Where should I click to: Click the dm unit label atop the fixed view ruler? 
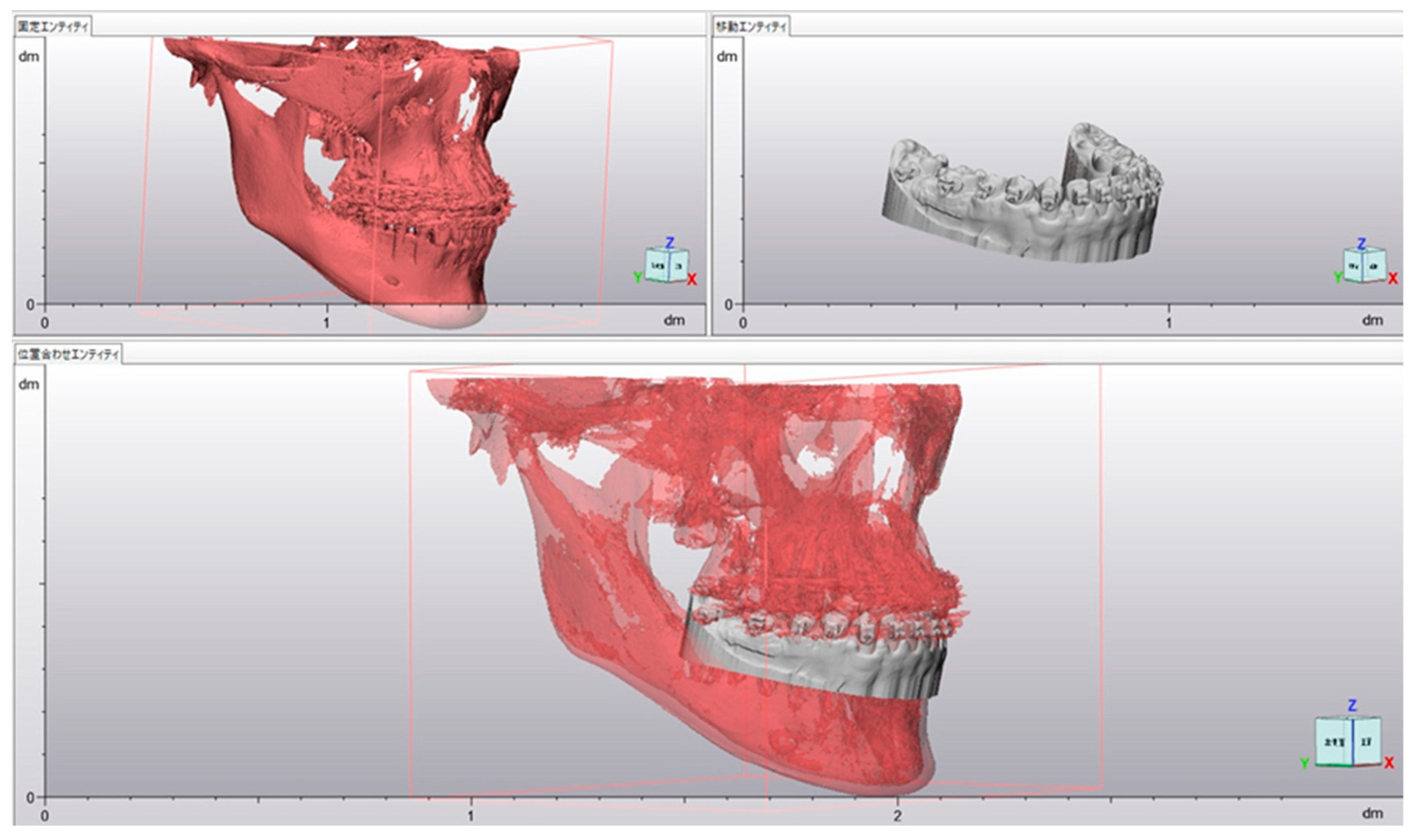pyautogui.click(x=29, y=57)
